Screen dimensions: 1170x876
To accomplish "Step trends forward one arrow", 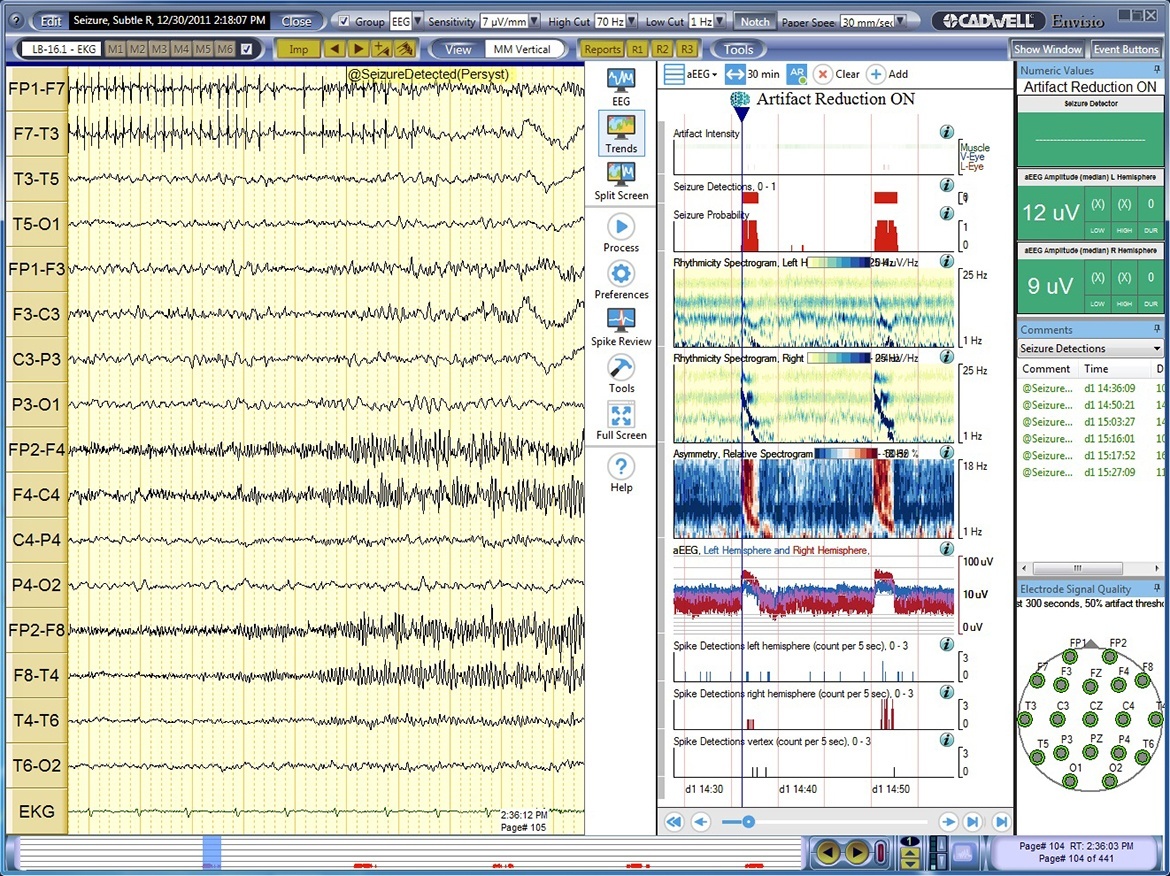I will click(948, 822).
